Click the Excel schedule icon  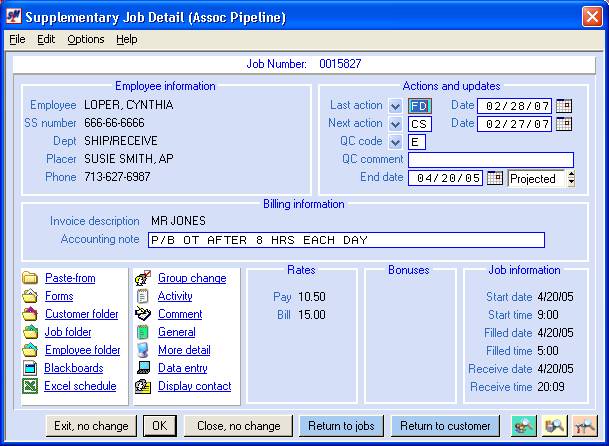pos(30,386)
